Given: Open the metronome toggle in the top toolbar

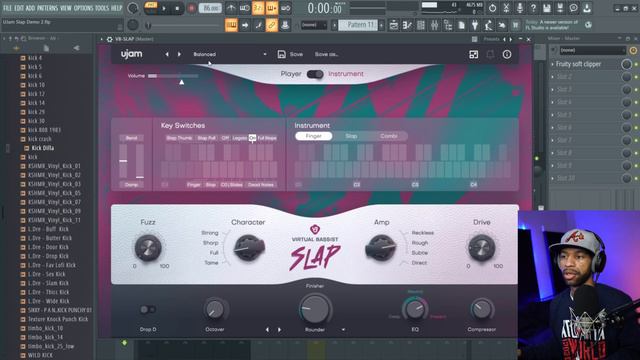Looking at the screenshot, I should coord(231,8).
